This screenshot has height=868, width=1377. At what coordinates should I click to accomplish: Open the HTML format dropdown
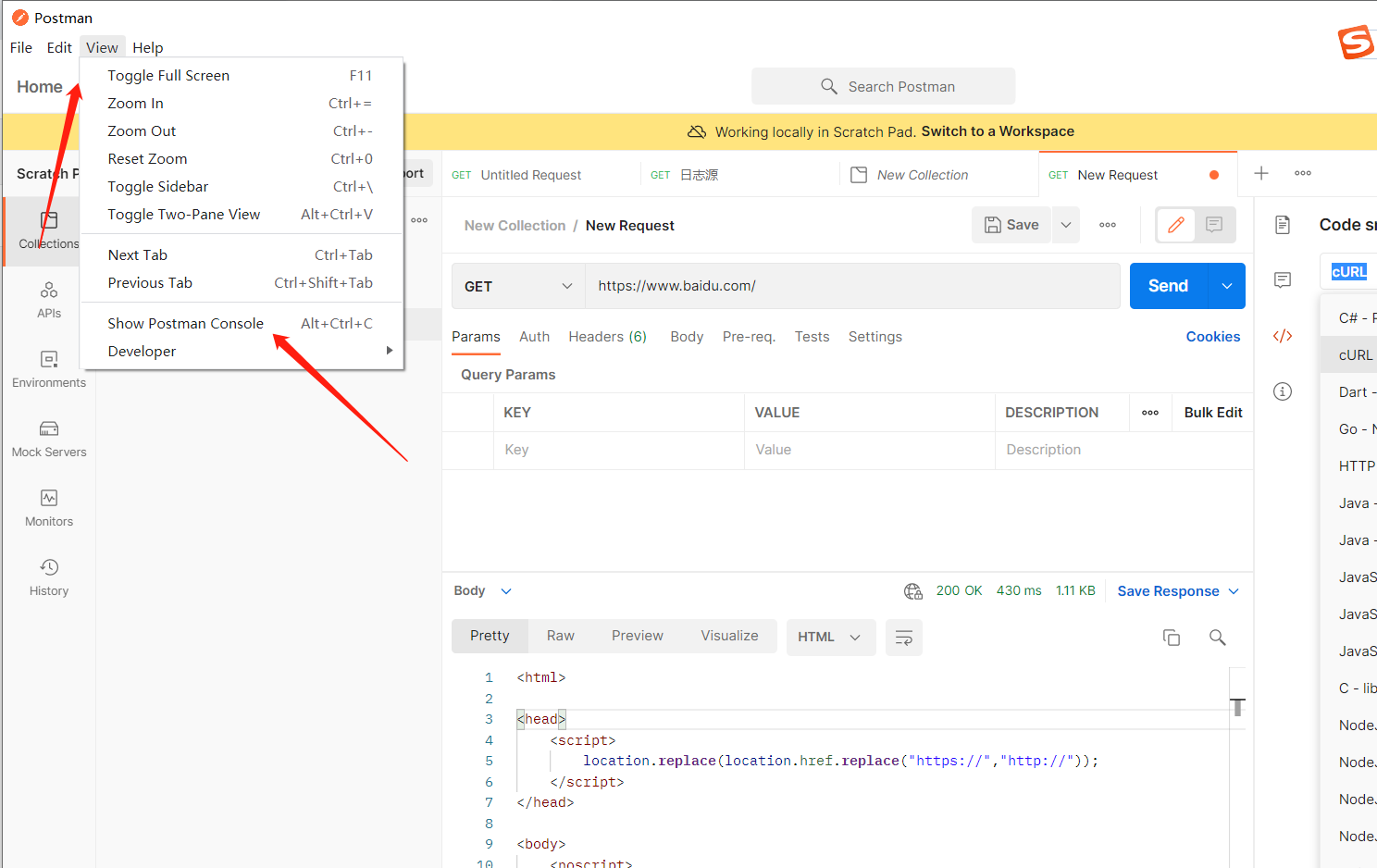point(831,638)
